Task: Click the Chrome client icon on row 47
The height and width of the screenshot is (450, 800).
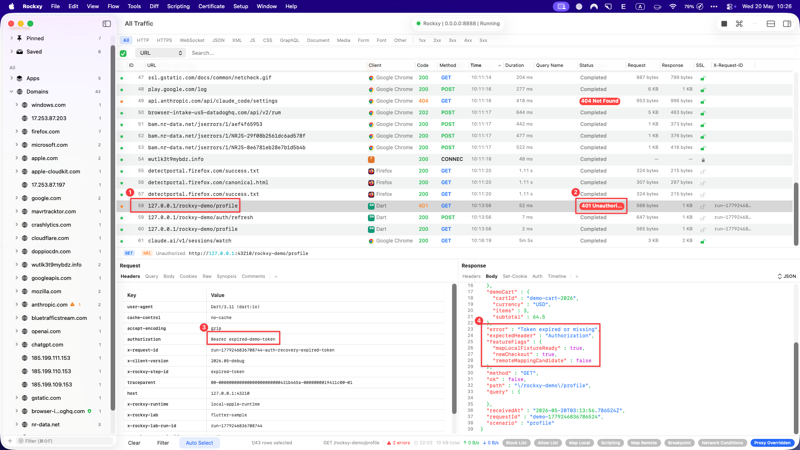Action: pos(371,78)
